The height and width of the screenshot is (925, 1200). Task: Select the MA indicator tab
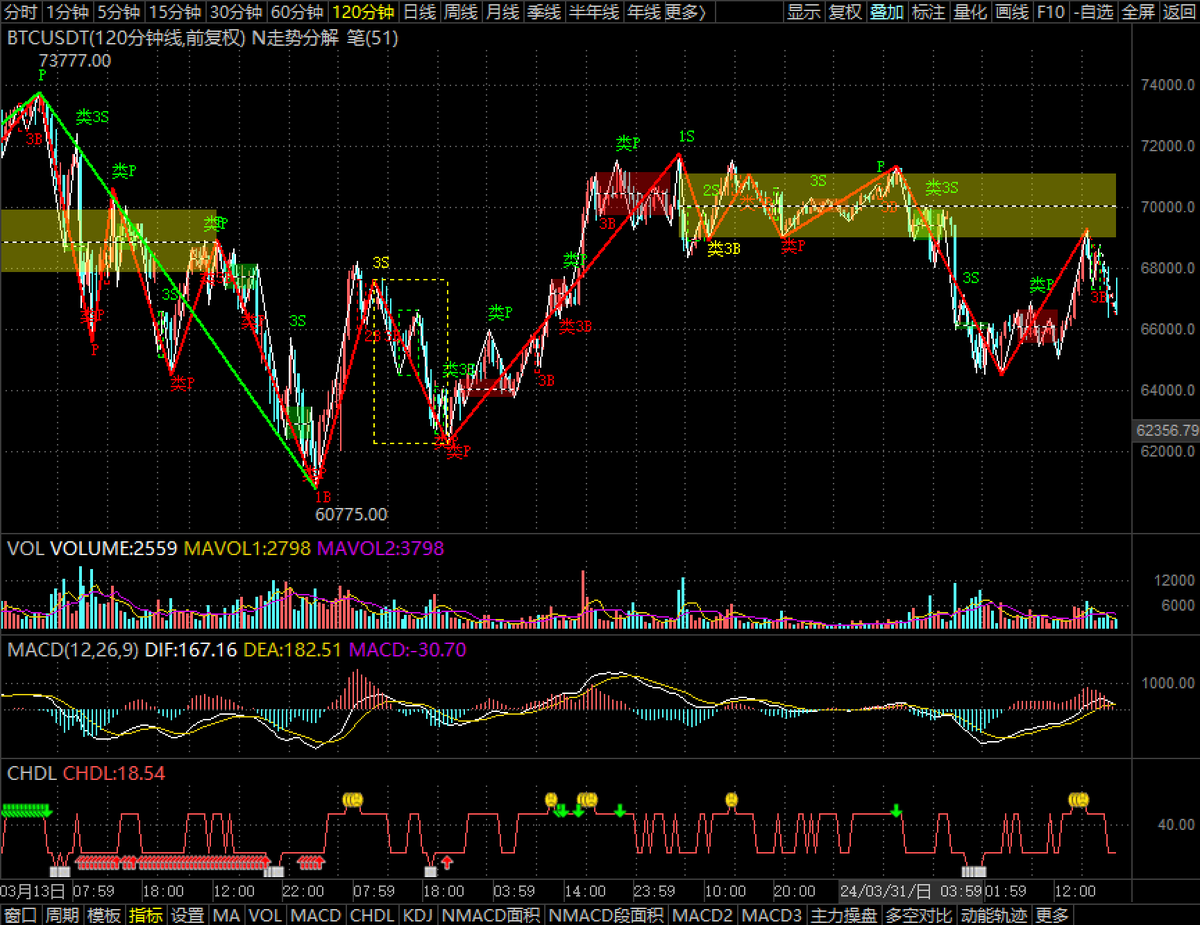227,915
